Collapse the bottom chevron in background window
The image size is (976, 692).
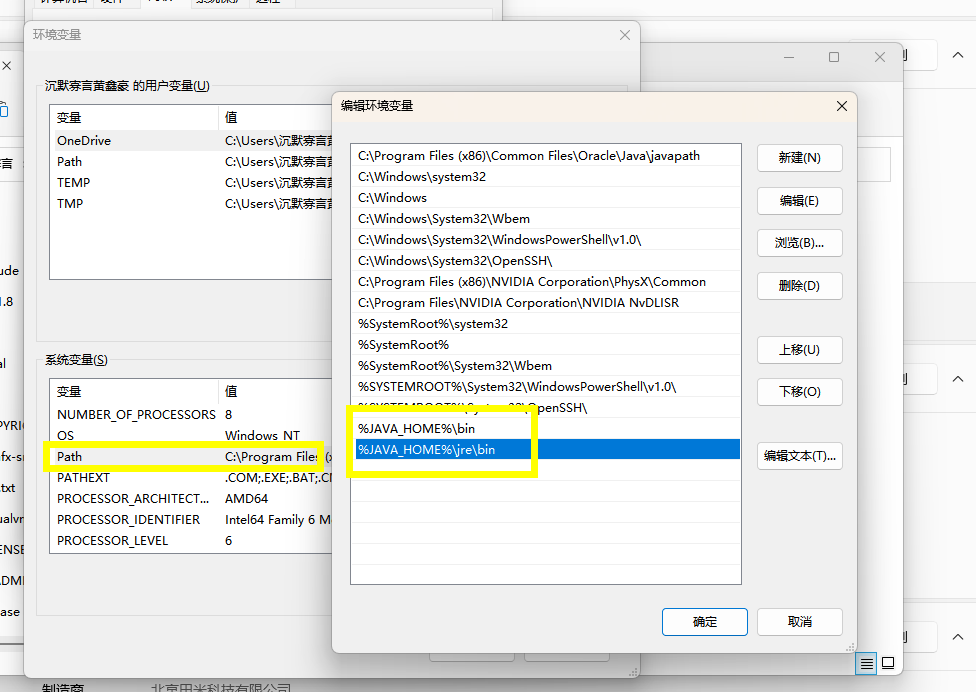pyautogui.click(x=958, y=637)
